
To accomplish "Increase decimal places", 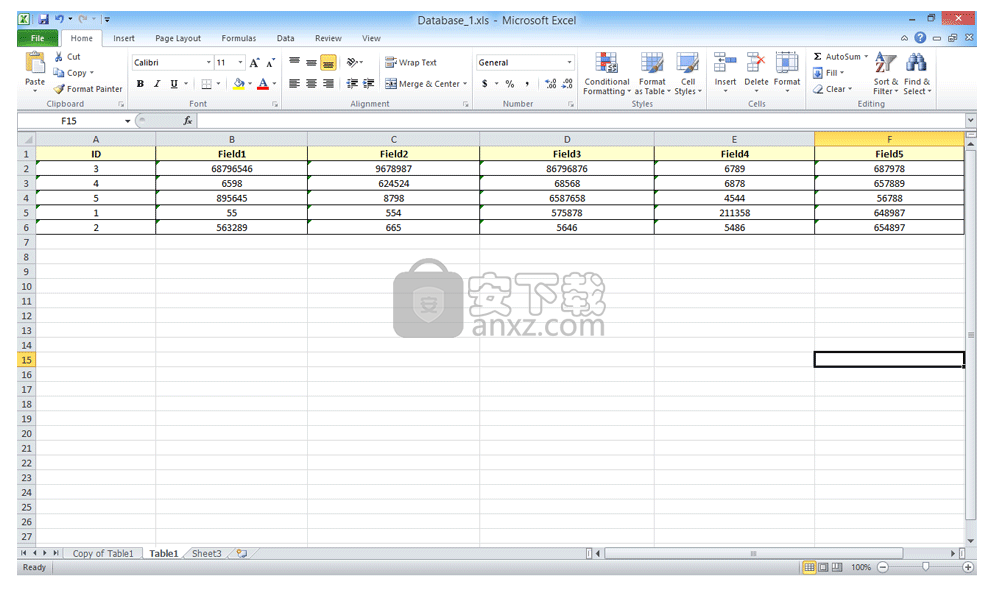I will (550, 84).
